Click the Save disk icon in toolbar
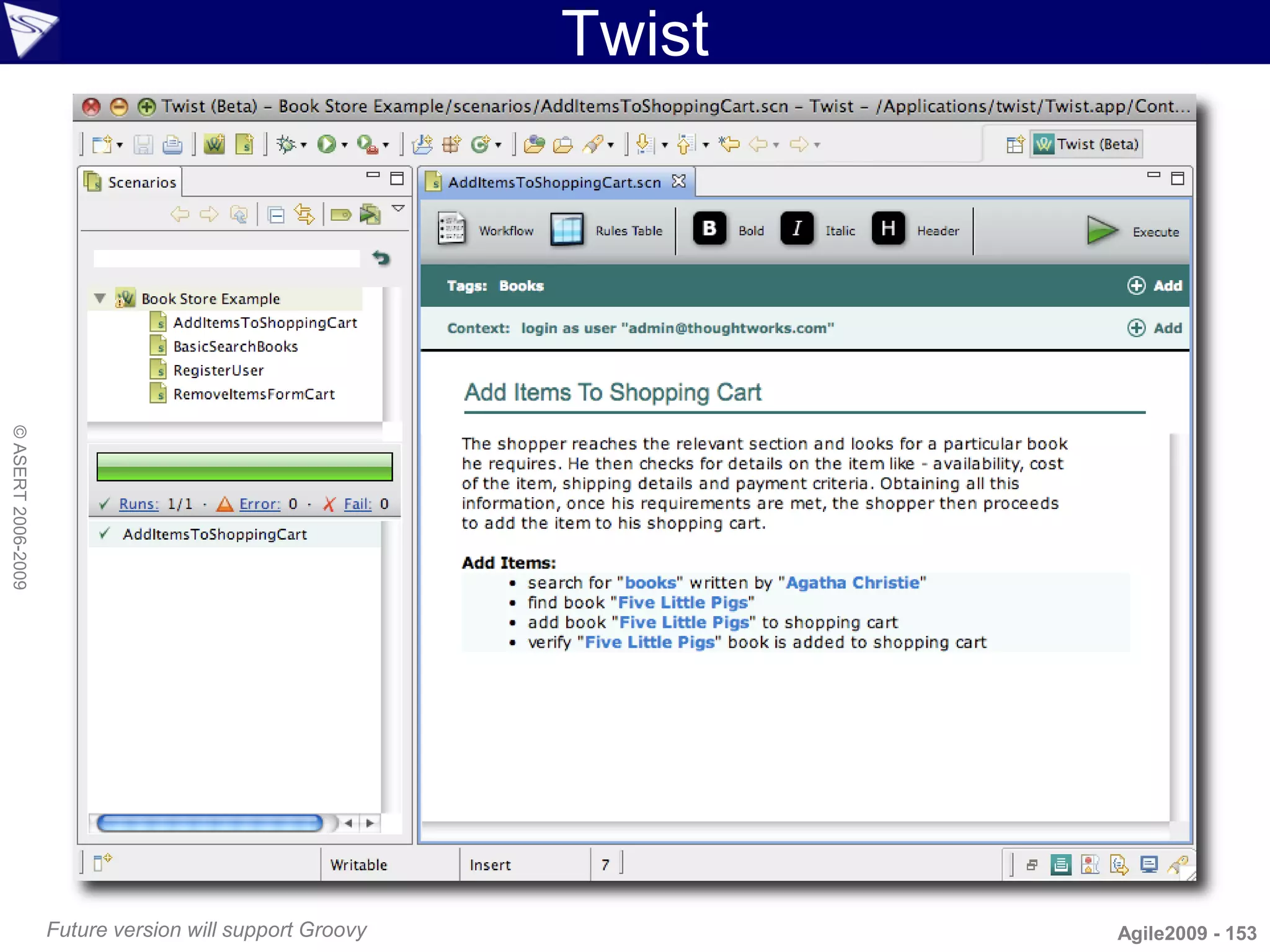 click(x=143, y=145)
